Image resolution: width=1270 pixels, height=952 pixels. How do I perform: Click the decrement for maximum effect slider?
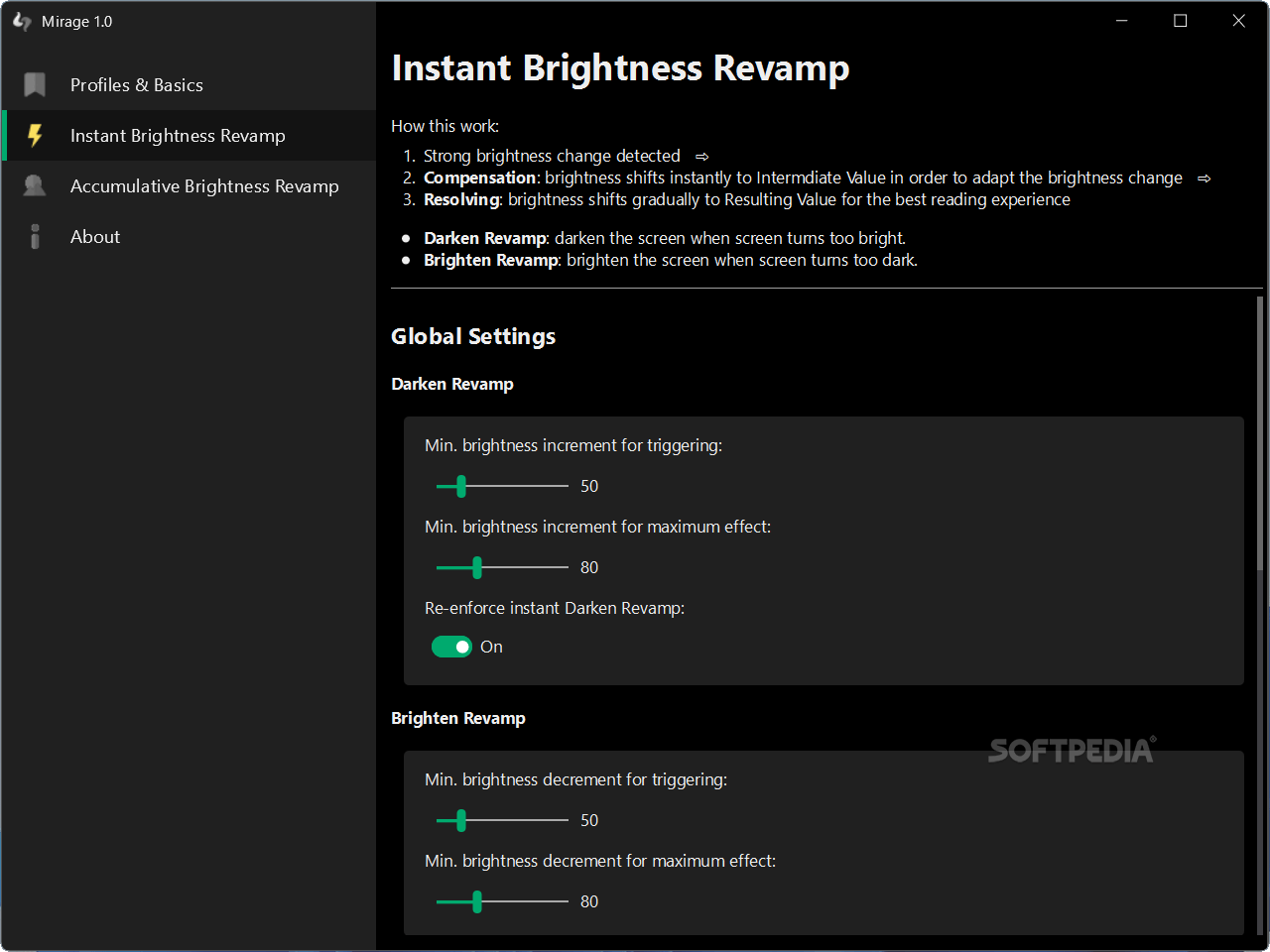(x=475, y=901)
